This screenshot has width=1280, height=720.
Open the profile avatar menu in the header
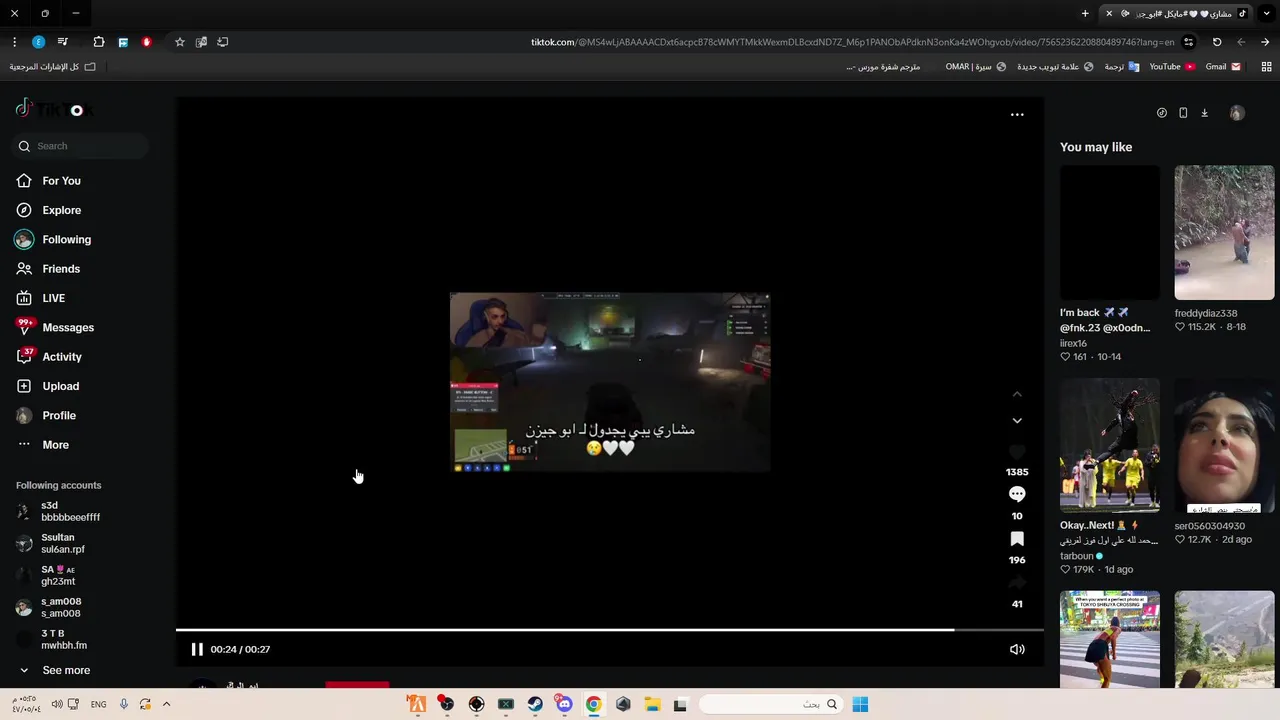click(1237, 113)
